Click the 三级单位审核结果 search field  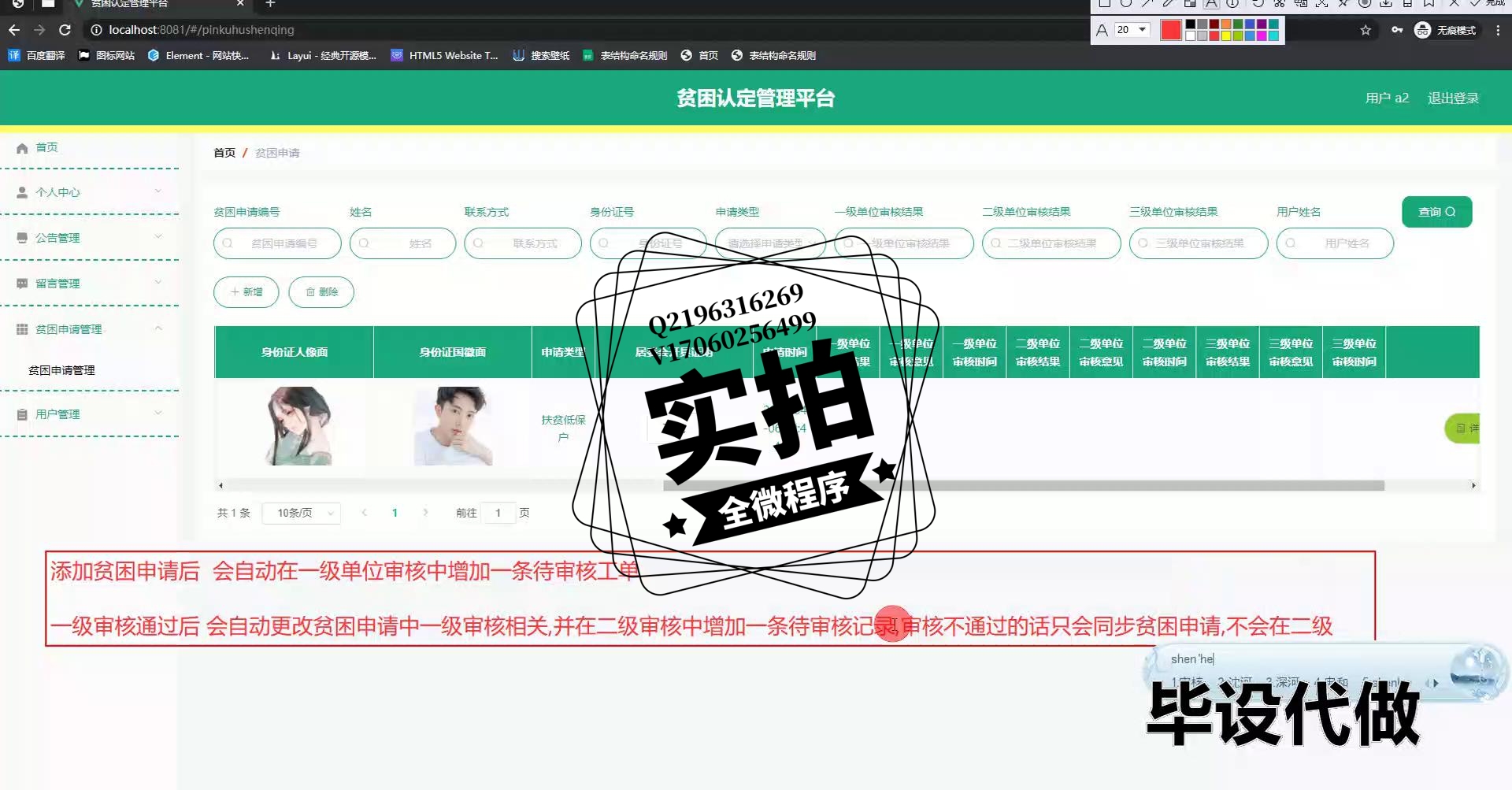point(1199,243)
